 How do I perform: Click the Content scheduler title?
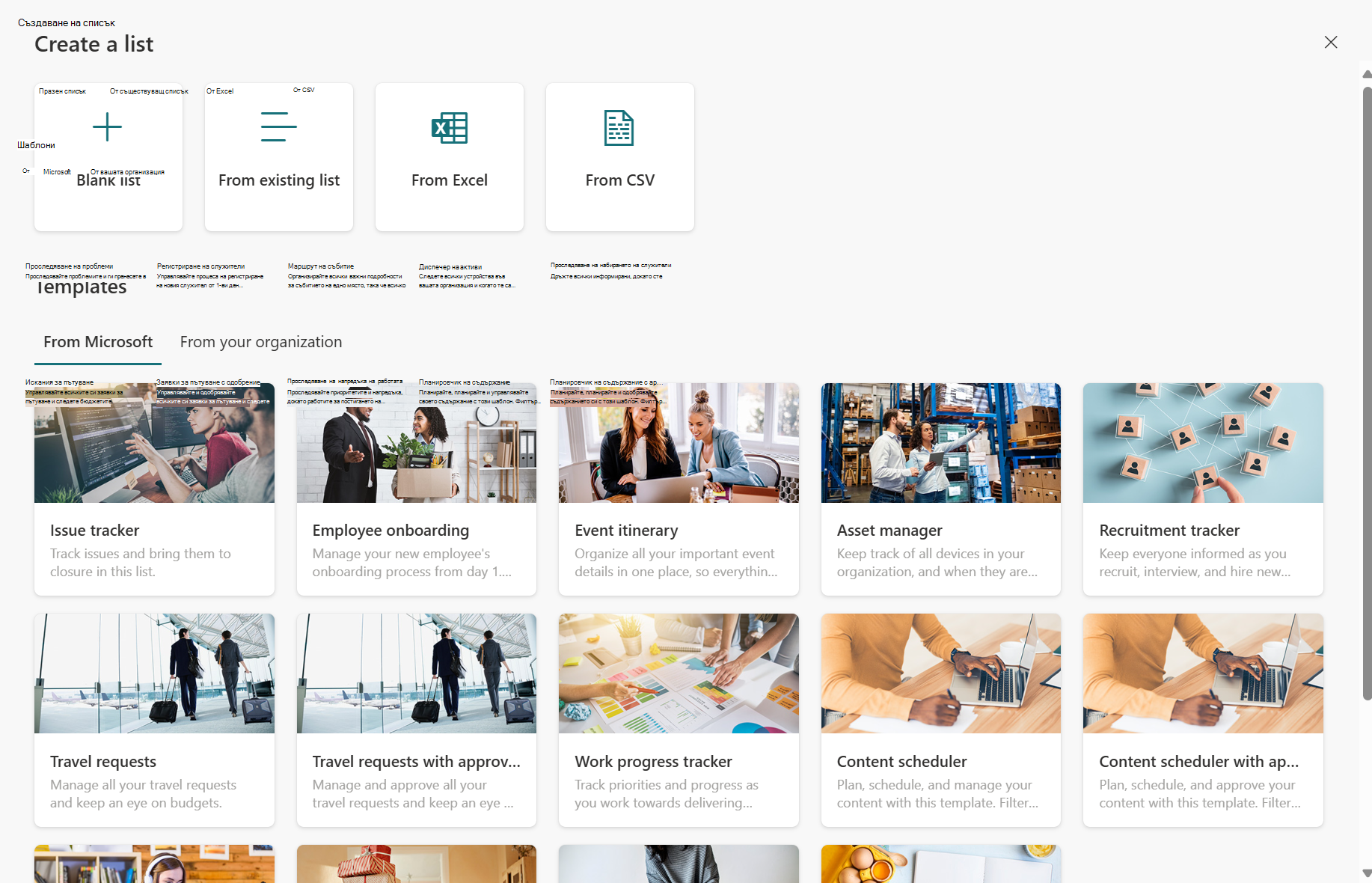(901, 762)
